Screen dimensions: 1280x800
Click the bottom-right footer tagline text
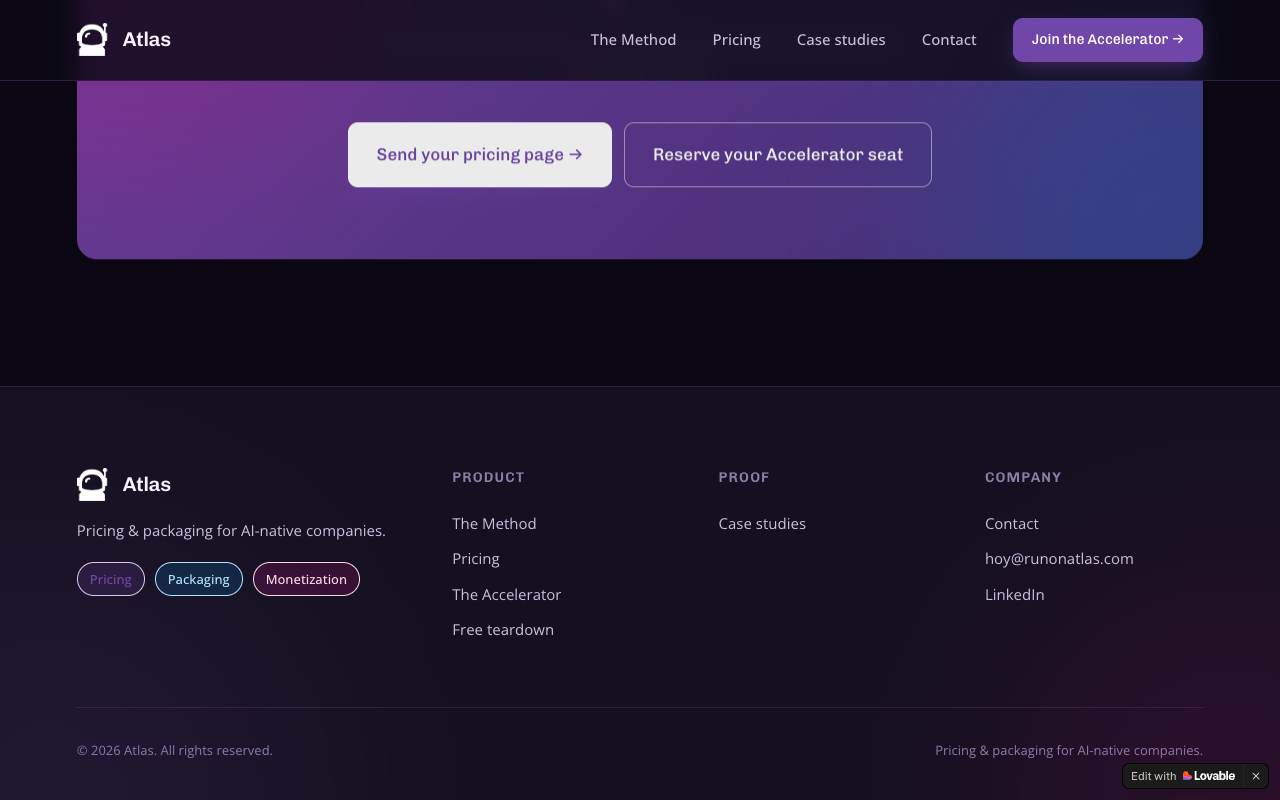[1069, 750]
